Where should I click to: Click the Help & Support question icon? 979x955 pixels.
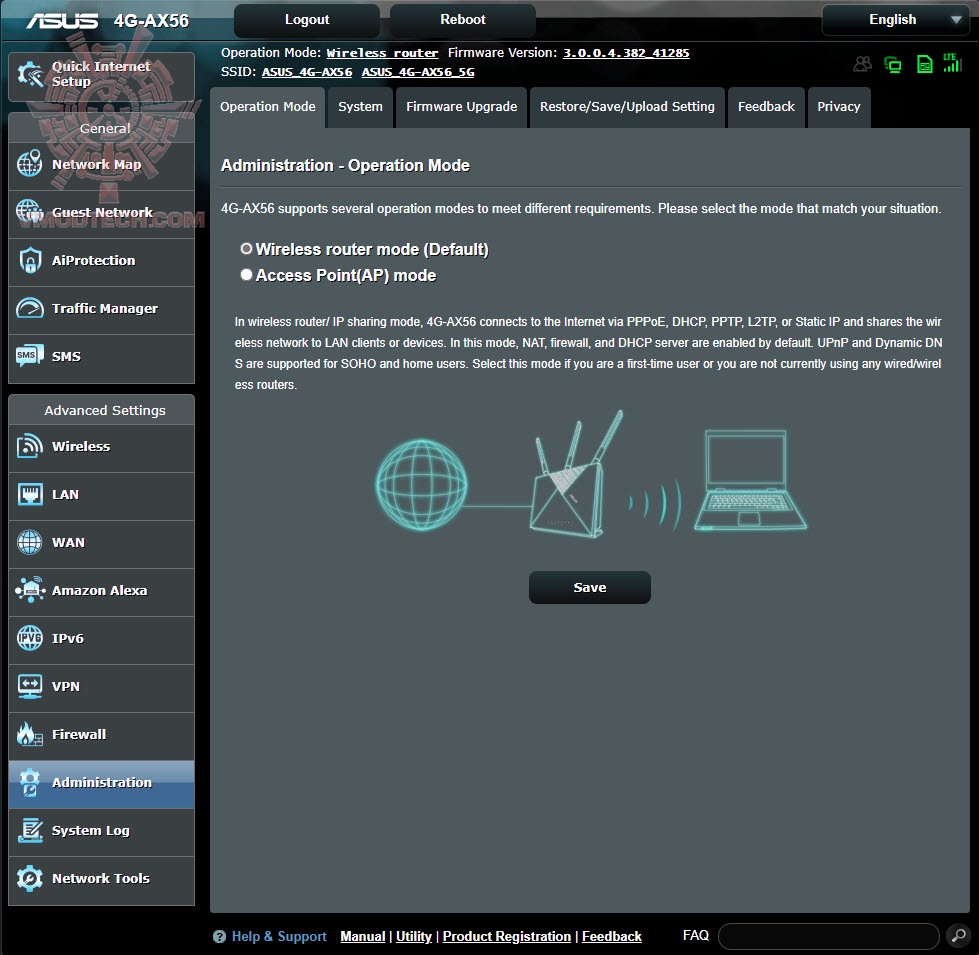coord(219,936)
